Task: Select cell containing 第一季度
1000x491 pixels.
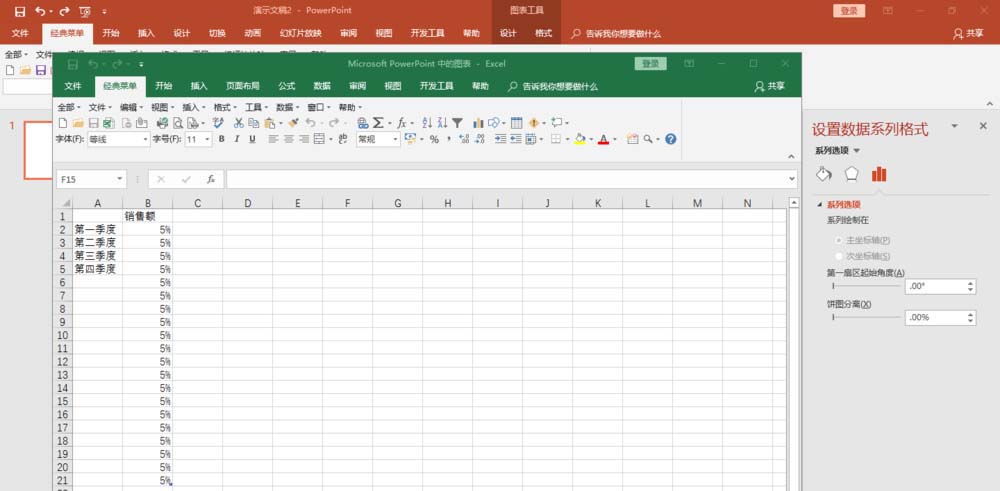Action: [98, 229]
